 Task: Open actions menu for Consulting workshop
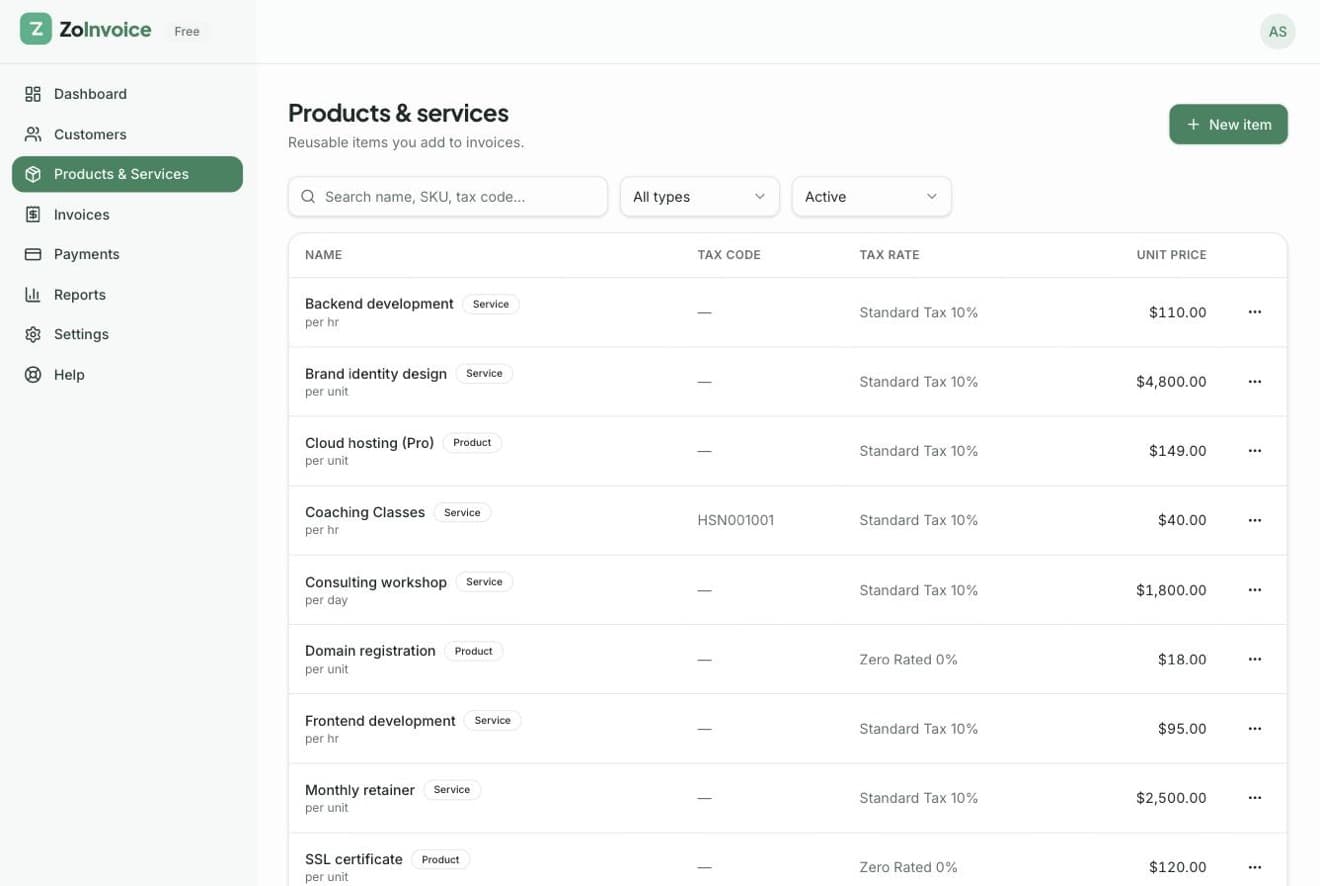pos(1255,590)
